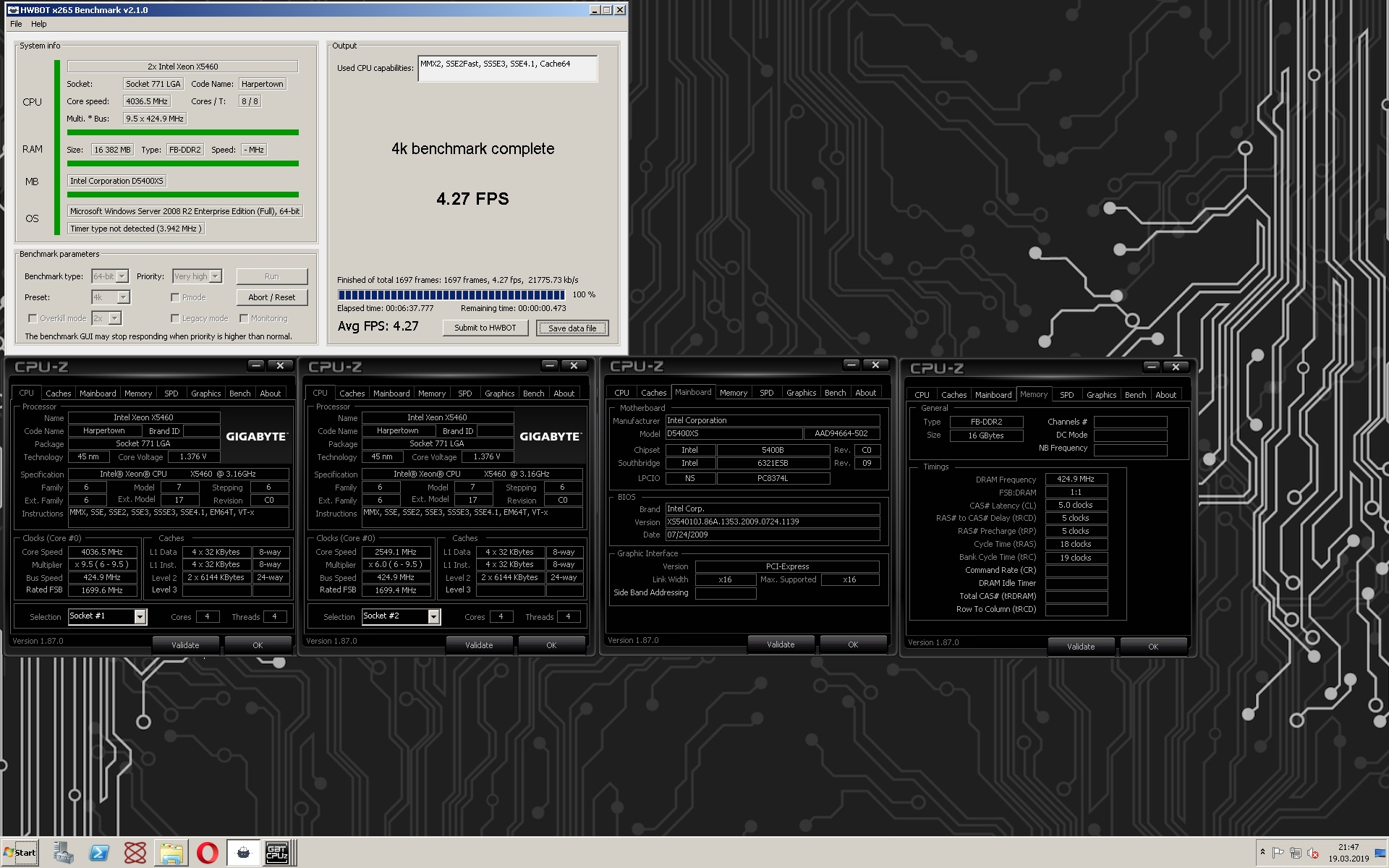Click the Timer type not detected field
Screen dimensions: 1389x868
[x=136, y=229]
